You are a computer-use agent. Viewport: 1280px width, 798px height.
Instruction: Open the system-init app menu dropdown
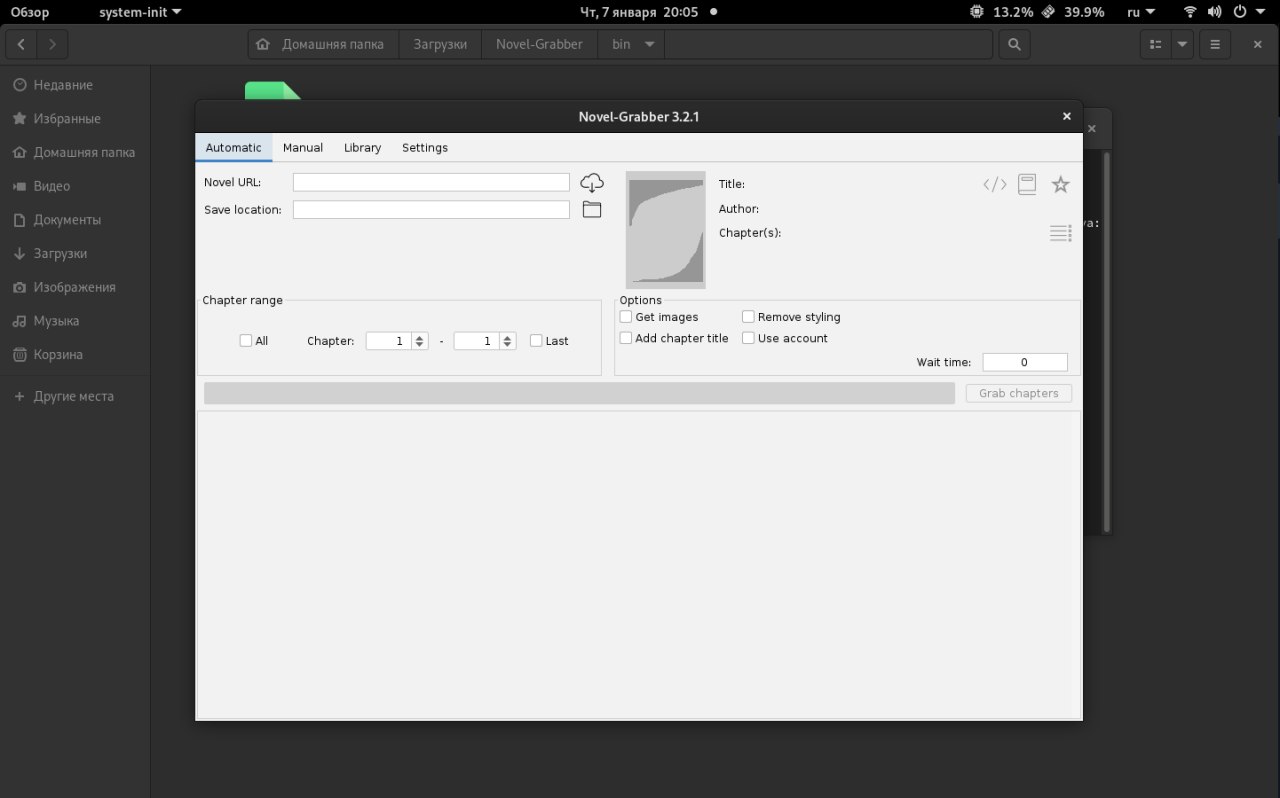tap(140, 12)
